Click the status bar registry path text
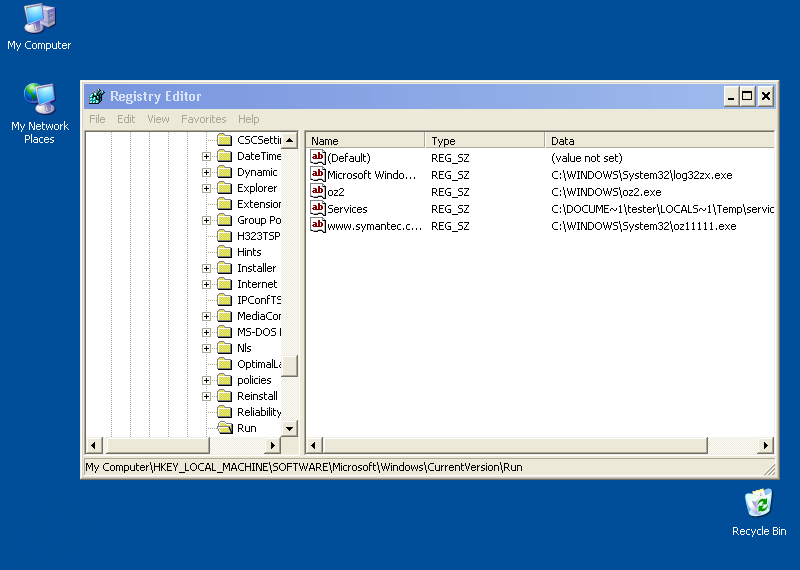This screenshot has height=570, width=800. click(304, 467)
